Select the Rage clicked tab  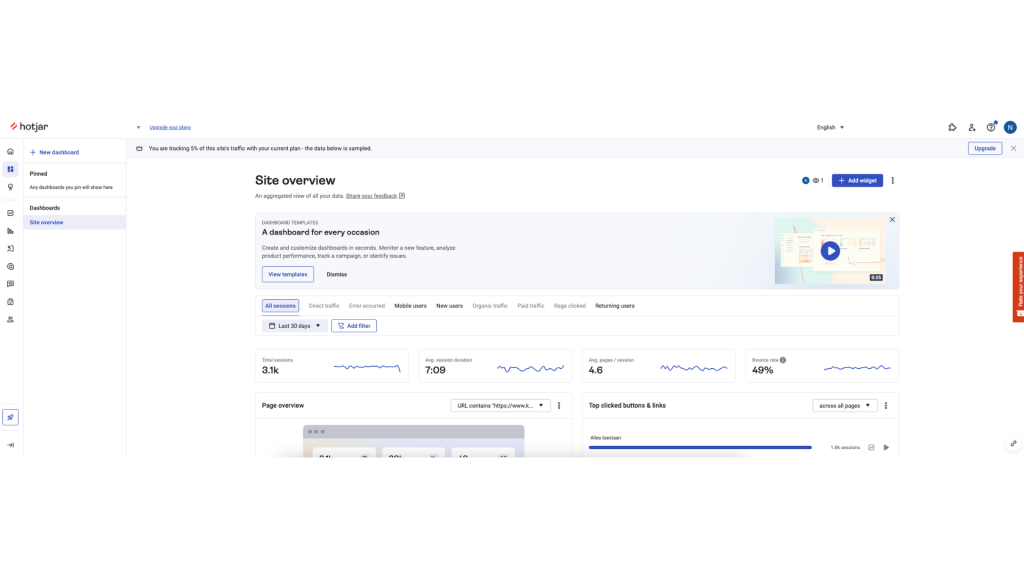click(569, 306)
